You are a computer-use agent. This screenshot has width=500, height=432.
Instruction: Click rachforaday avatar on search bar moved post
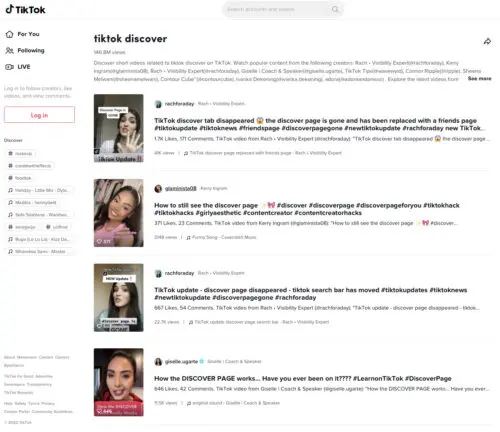tap(158, 273)
